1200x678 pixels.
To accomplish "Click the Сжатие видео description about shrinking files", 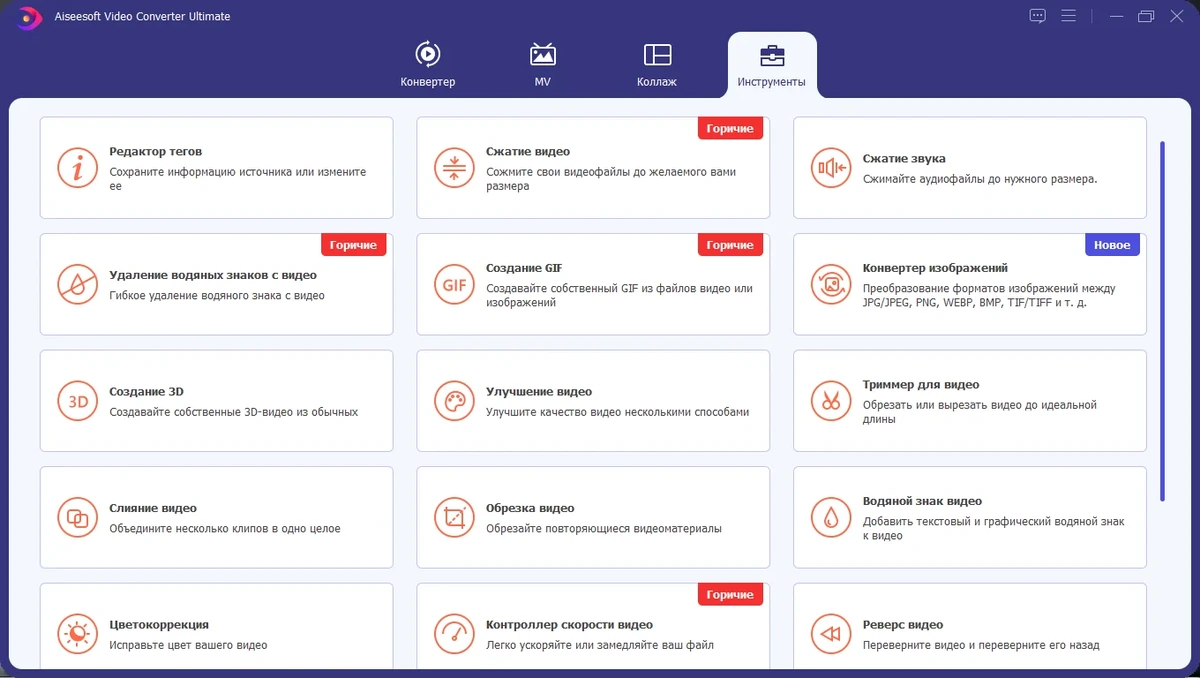I will pos(611,179).
